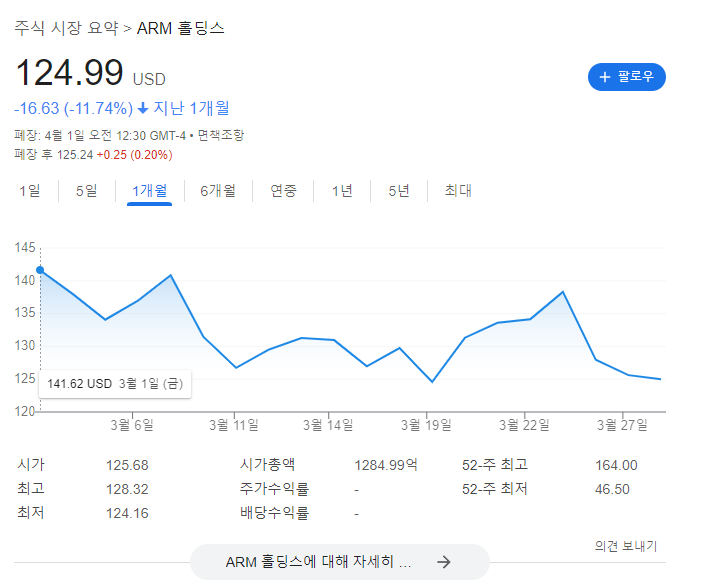Open the 5년 chart range
Viewport: 711px width, 585px height.
(399, 191)
